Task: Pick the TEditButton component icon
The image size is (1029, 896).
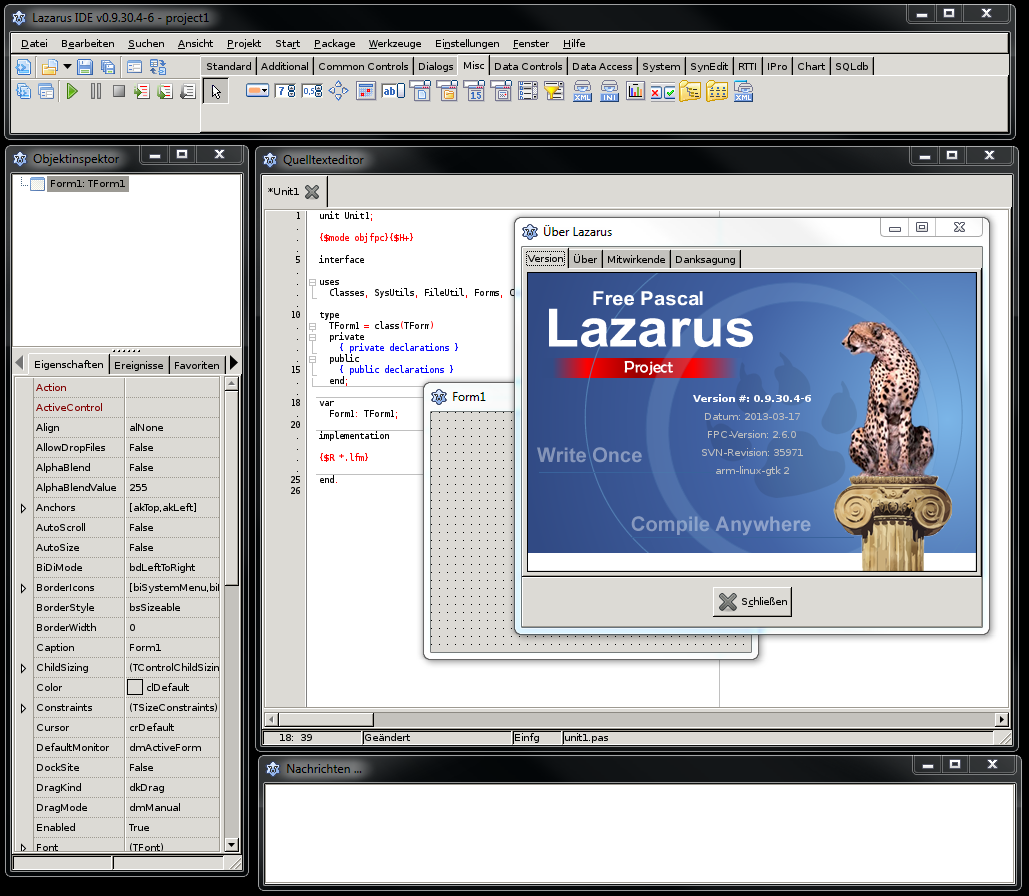Action: (x=393, y=91)
